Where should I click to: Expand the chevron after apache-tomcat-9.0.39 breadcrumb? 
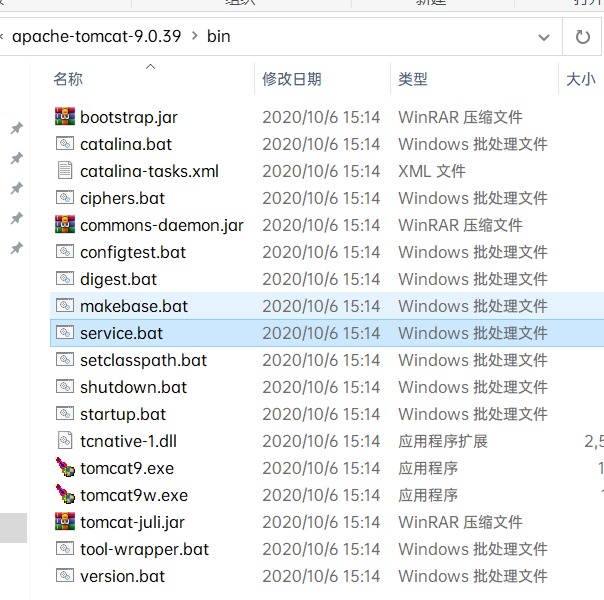tap(195, 36)
